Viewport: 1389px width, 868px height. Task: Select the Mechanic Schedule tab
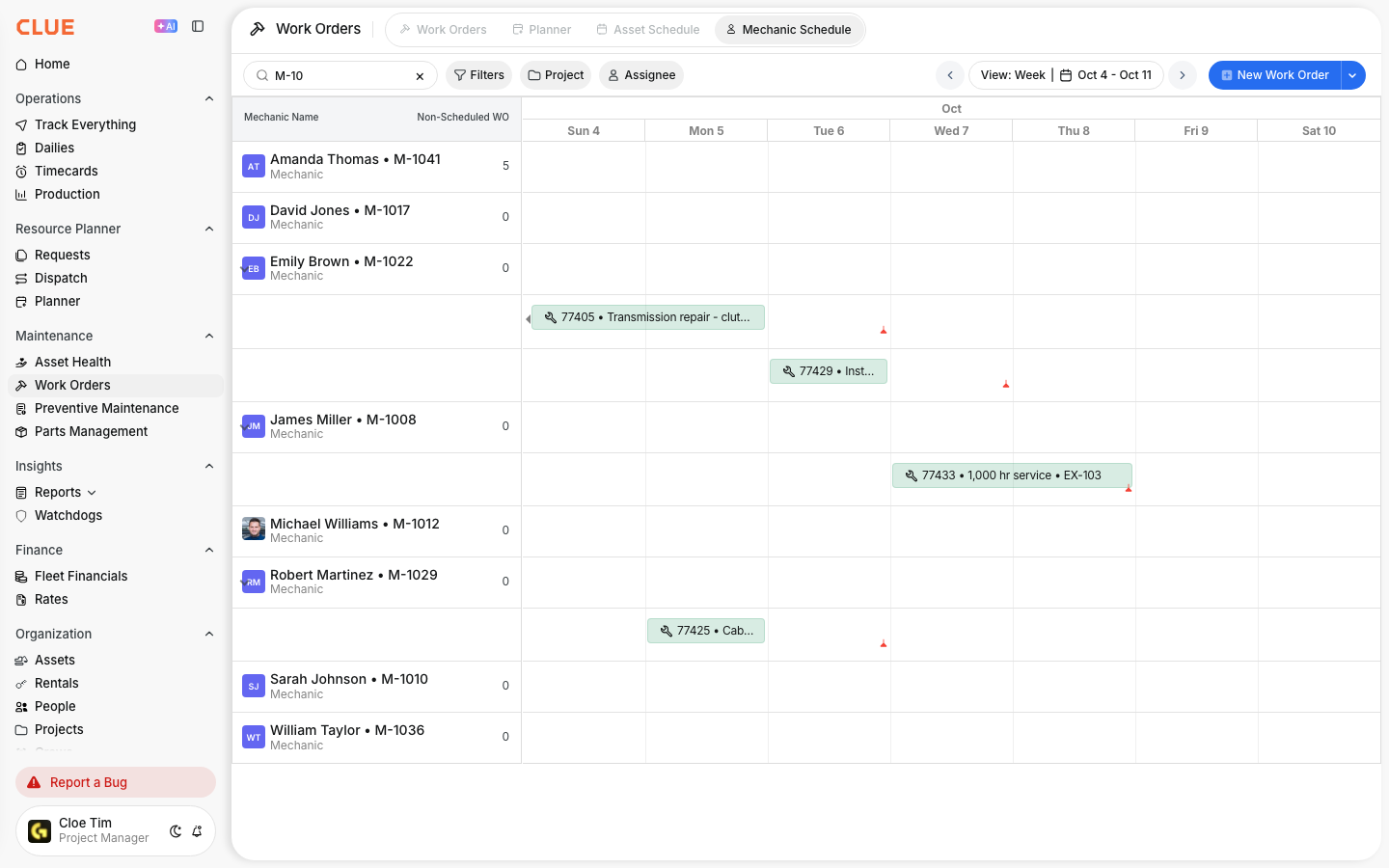789,30
